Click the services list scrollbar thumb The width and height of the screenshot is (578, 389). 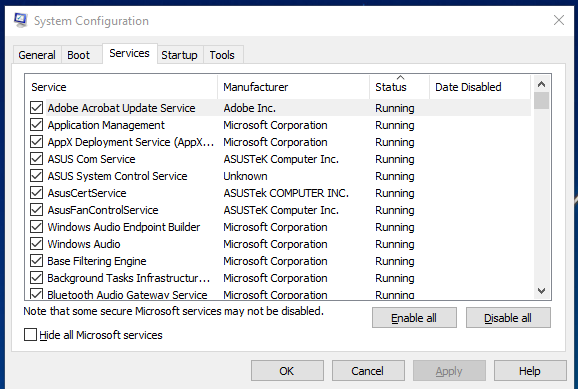coord(541,101)
